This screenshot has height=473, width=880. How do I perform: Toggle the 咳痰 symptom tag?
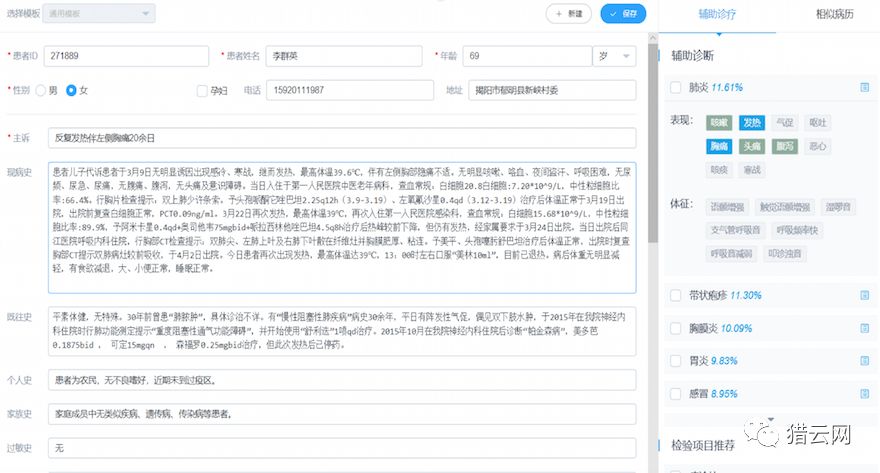pyautogui.click(x=719, y=170)
